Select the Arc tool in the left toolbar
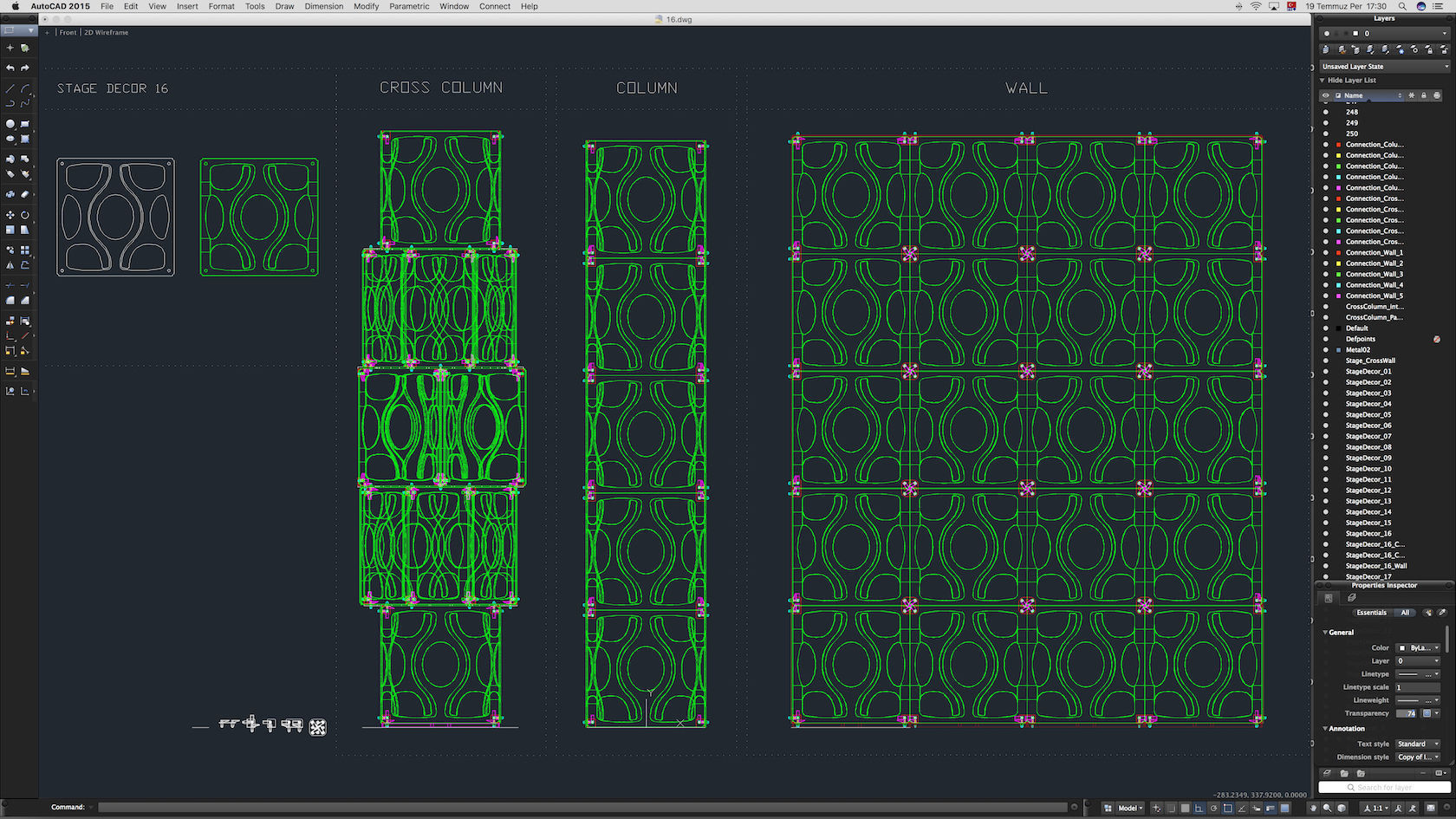Screen dimensions: 1456x819 coord(25,88)
